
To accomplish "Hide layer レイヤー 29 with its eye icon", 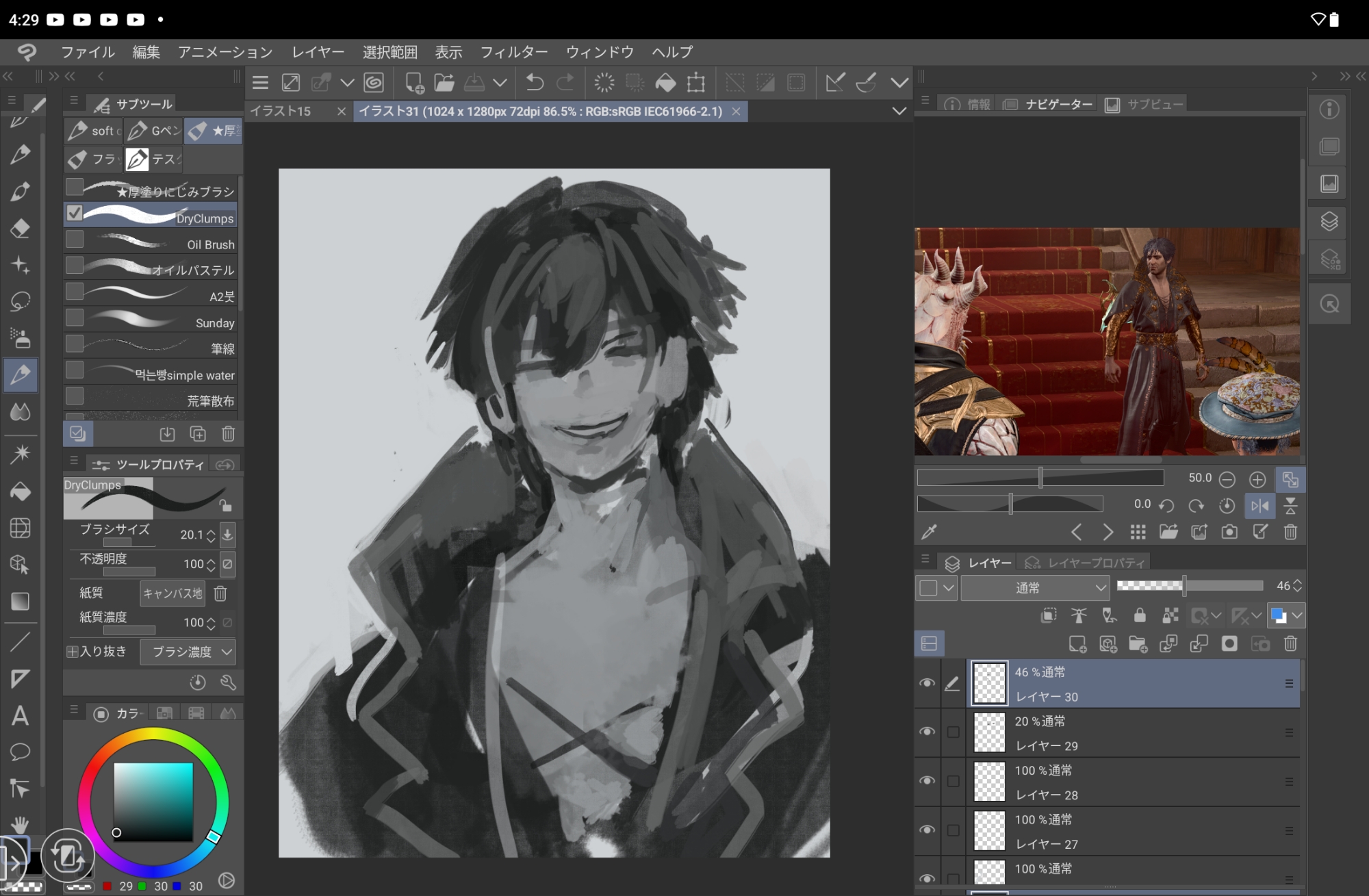I will [927, 732].
